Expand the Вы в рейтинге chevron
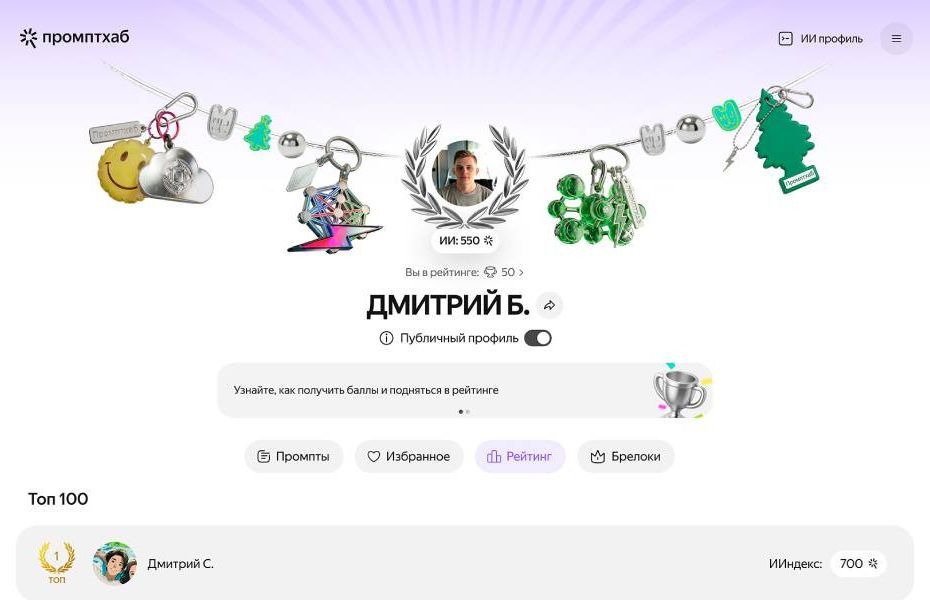Screen dimensions: 930x600 point(521,273)
